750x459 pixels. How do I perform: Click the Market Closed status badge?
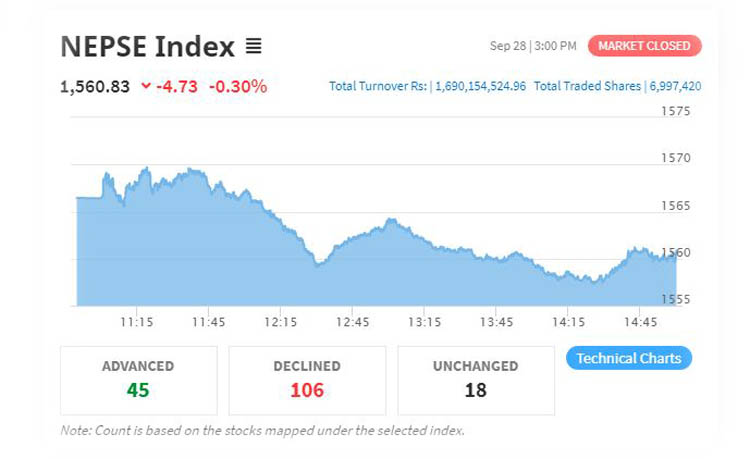645,46
